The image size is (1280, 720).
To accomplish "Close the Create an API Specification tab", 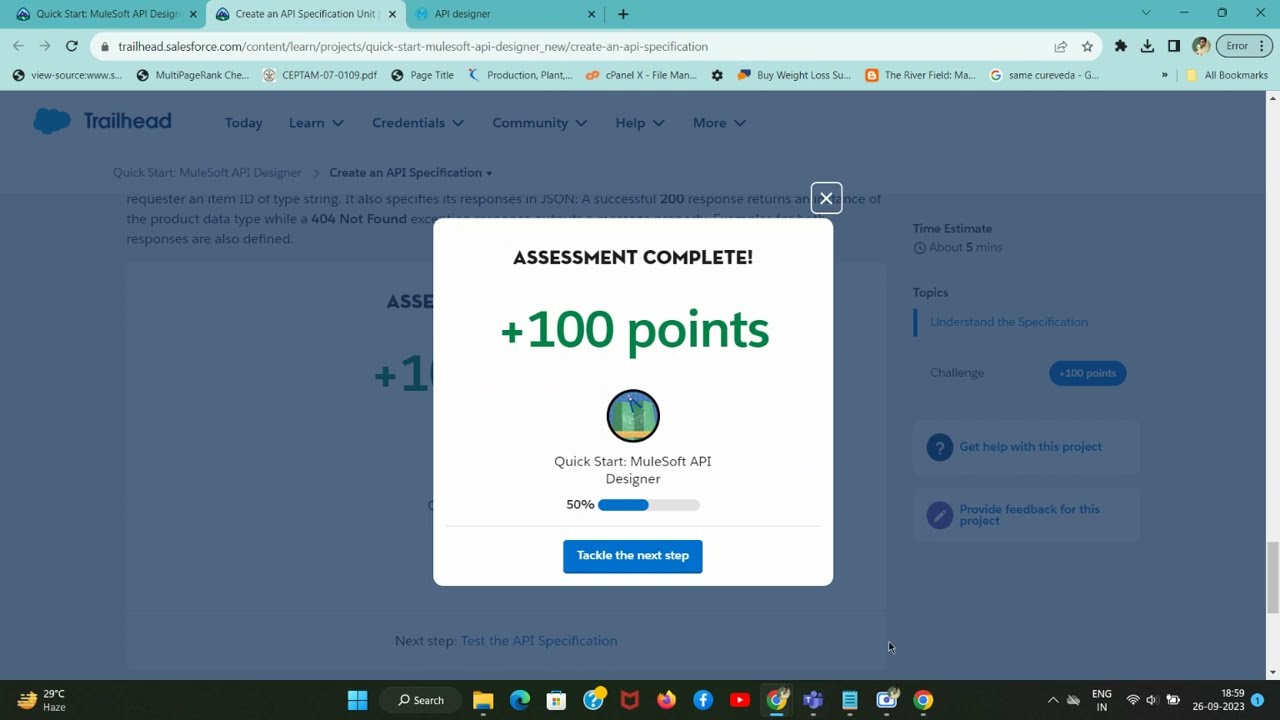I will pyautogui.click(x=392, y=14).
